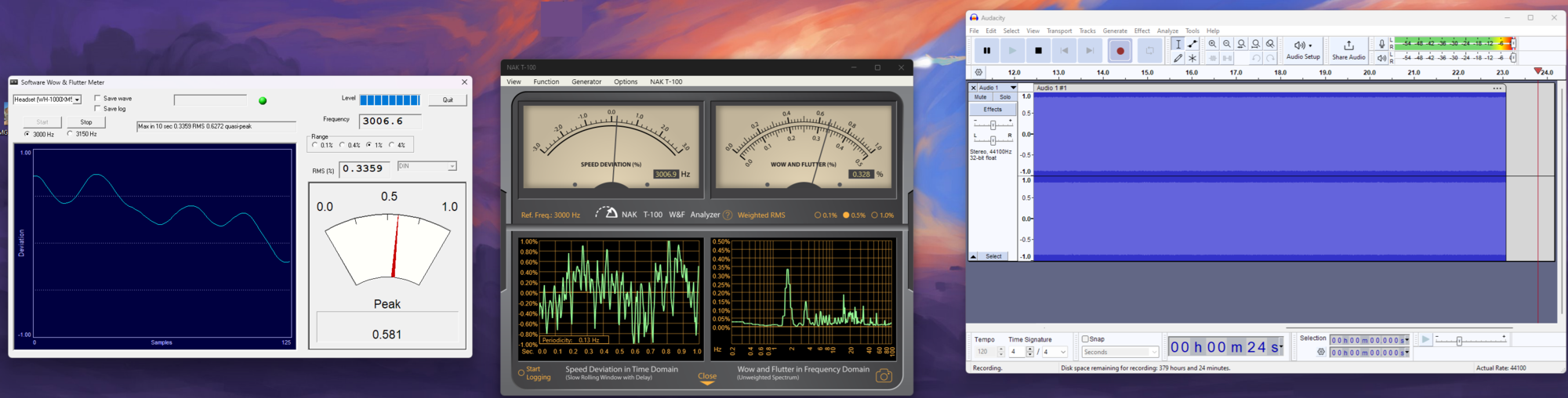Open the Options menu in NAK T-100
The width and height of the screenshot is (1568, 398).
[626, 81]
